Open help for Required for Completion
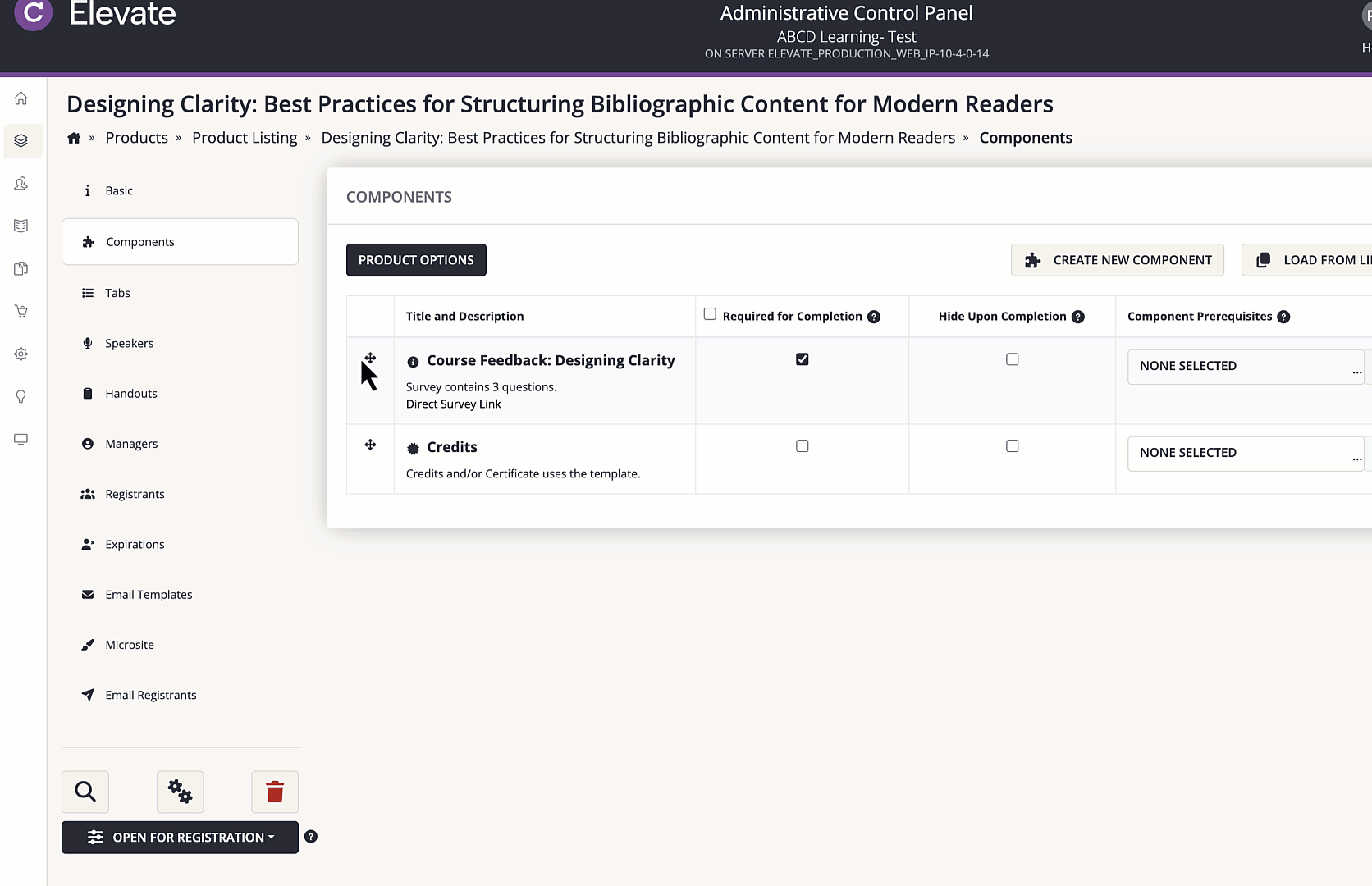1372x886 pixels. pos(874,317)
